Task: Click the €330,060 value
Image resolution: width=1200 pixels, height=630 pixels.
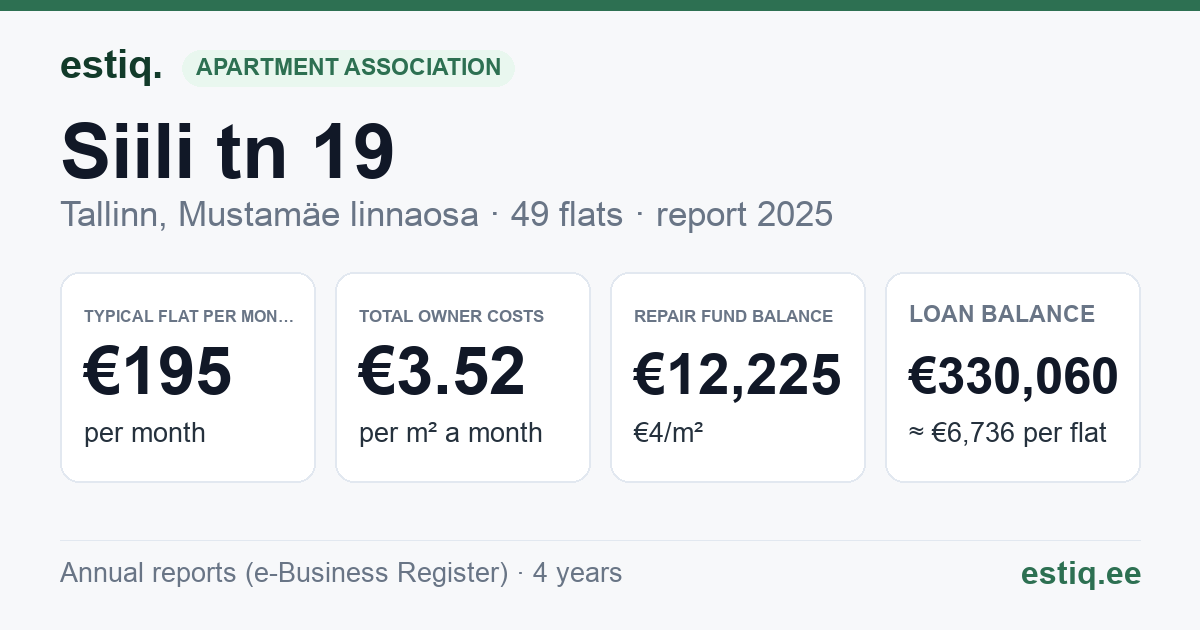Action: click(1013, 376)
